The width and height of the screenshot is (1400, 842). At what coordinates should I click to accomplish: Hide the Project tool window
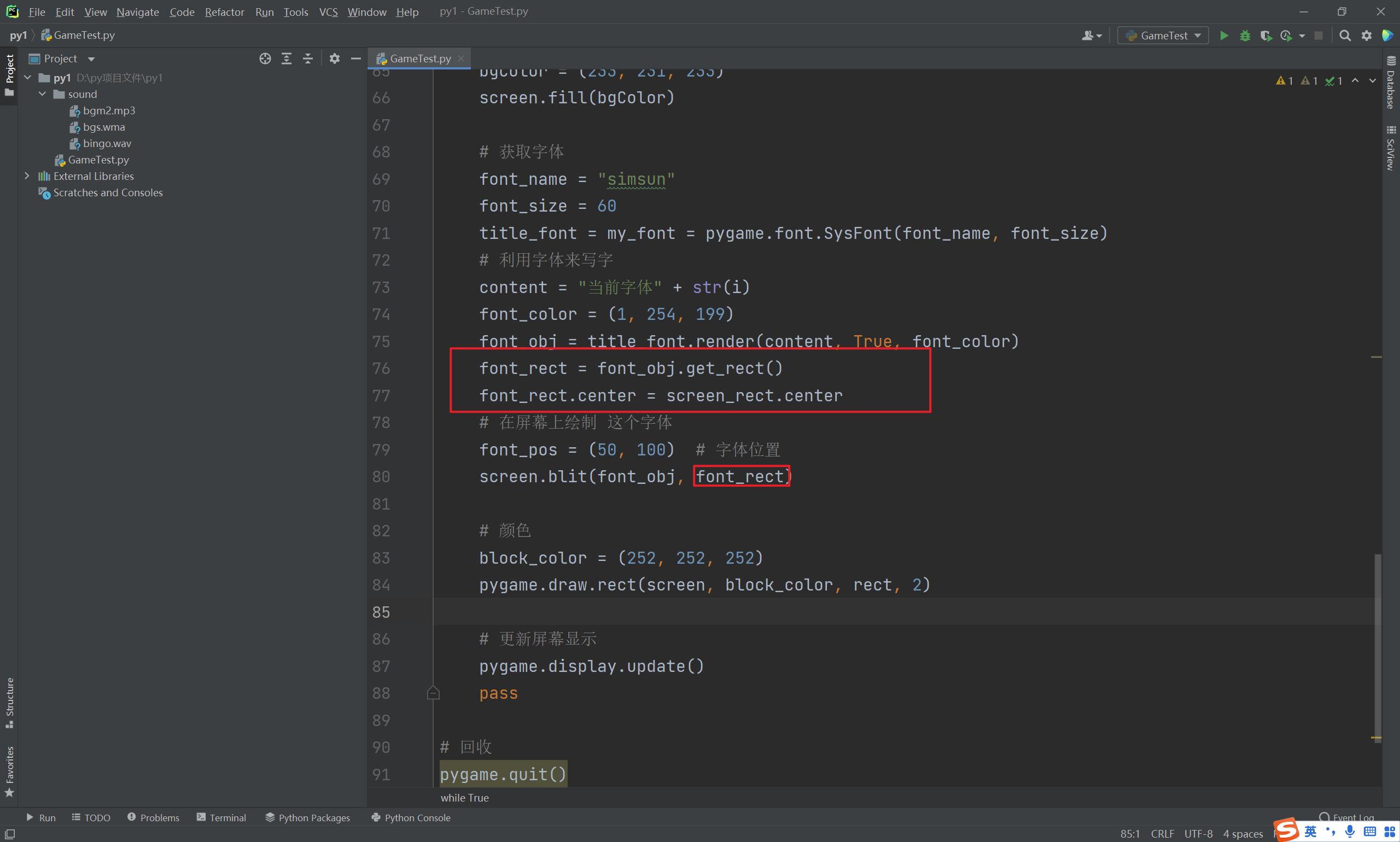[x=356, y=59]
